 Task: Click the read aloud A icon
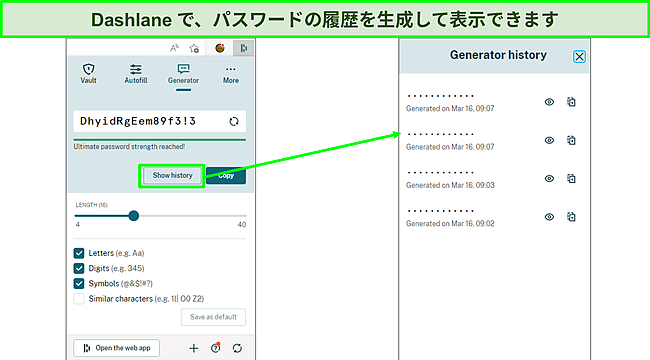[x=175, y=48]
